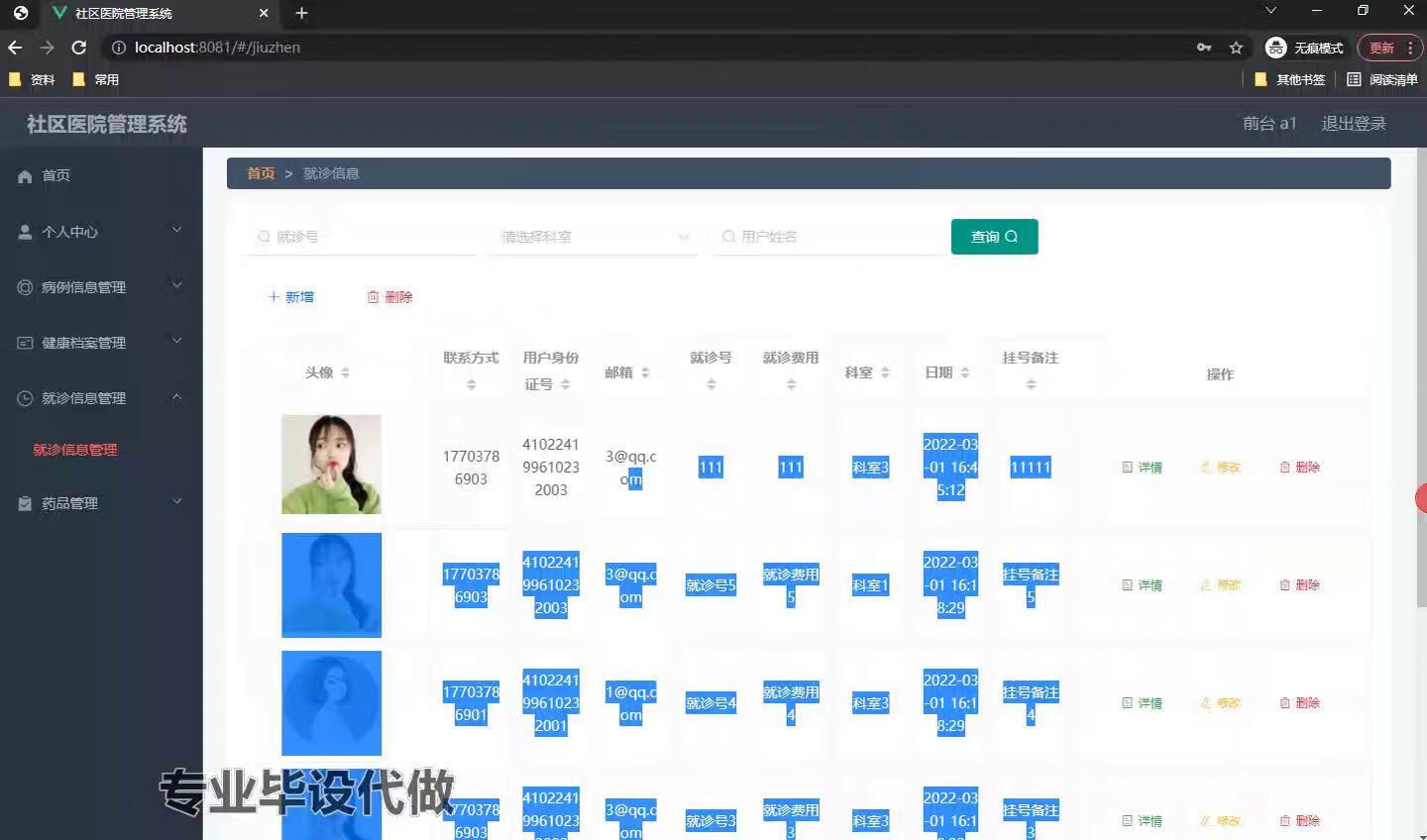This screenshot has height=840, width=1427.
Task: Click the 科室1 cell
Action: [870, 585]
